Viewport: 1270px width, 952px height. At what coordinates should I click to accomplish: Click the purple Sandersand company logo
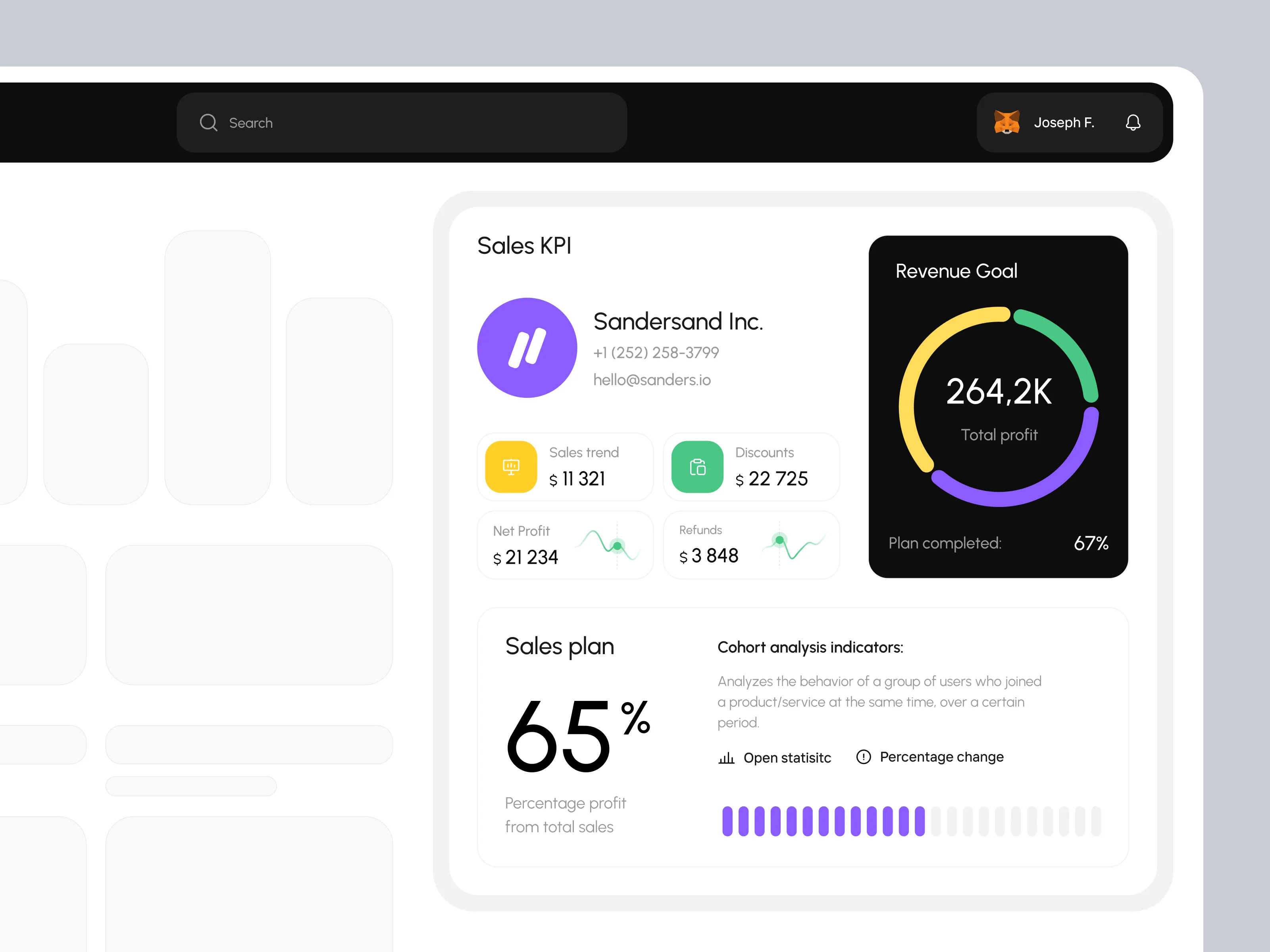[527, 348]
